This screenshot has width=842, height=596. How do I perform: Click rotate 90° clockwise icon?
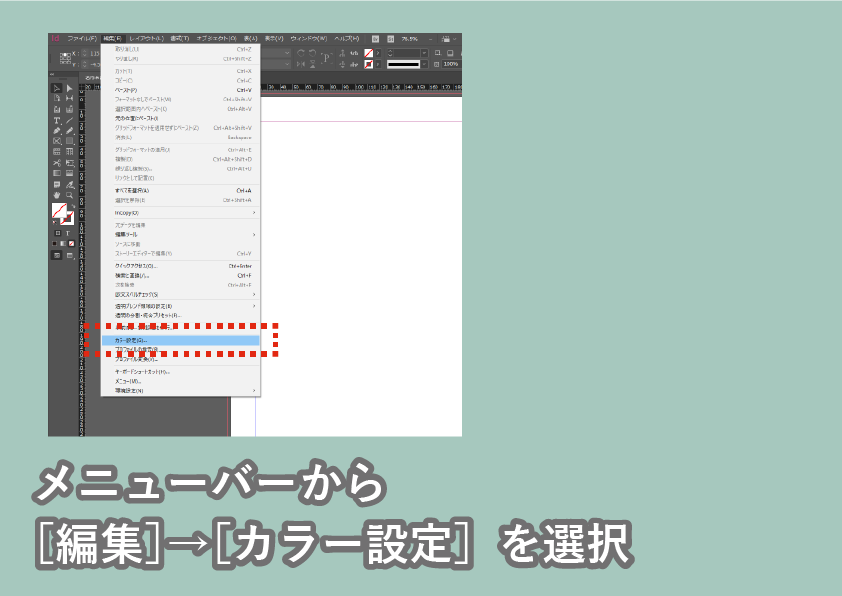(x=301, y=53)
